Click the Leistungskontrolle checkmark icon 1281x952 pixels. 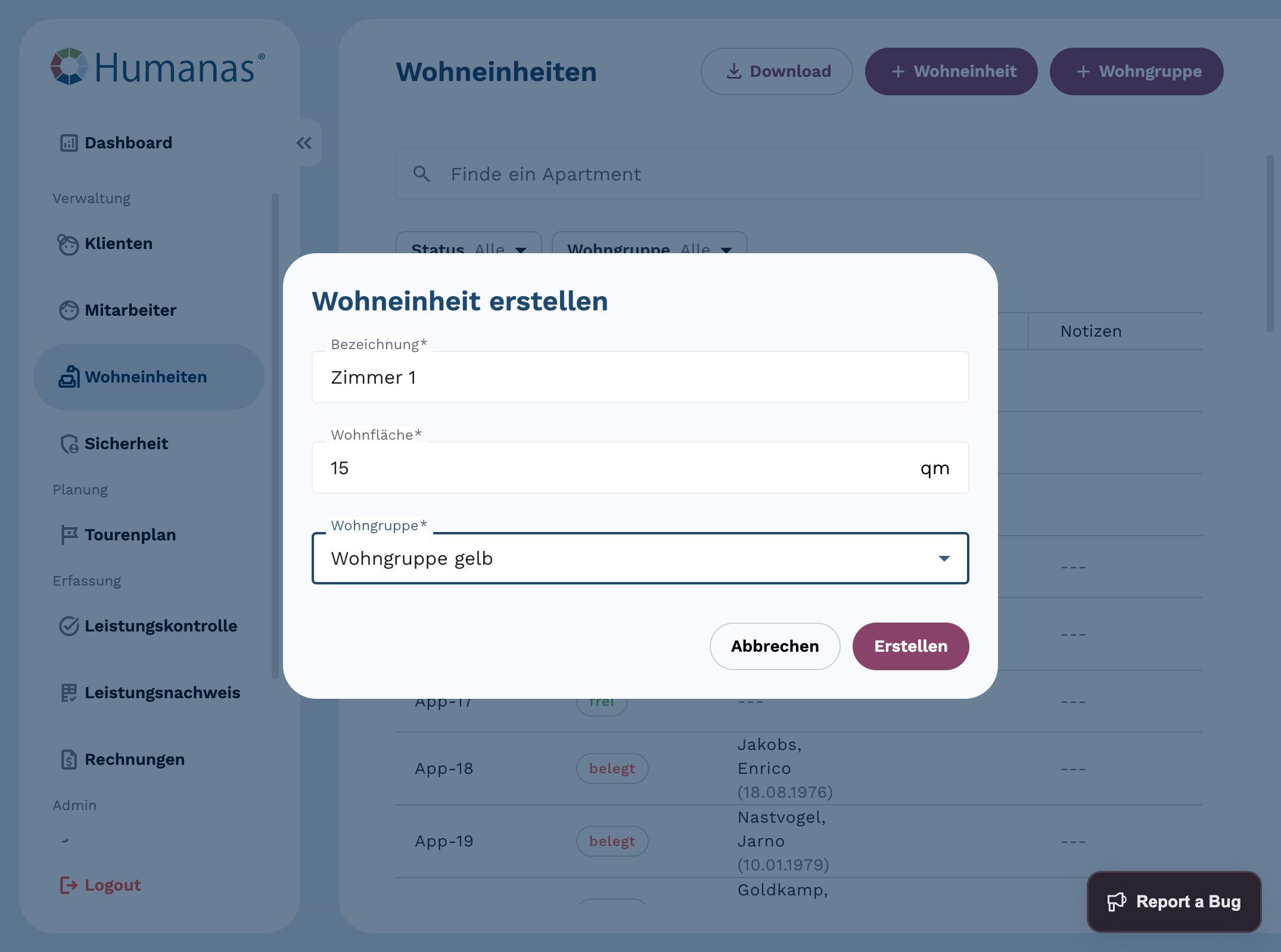pyautogui.click(x=69, y=626)
